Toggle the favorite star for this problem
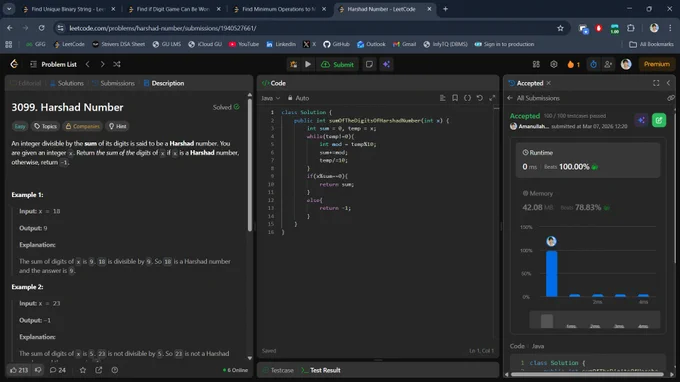Screen dimensions: 680x382 82,370
